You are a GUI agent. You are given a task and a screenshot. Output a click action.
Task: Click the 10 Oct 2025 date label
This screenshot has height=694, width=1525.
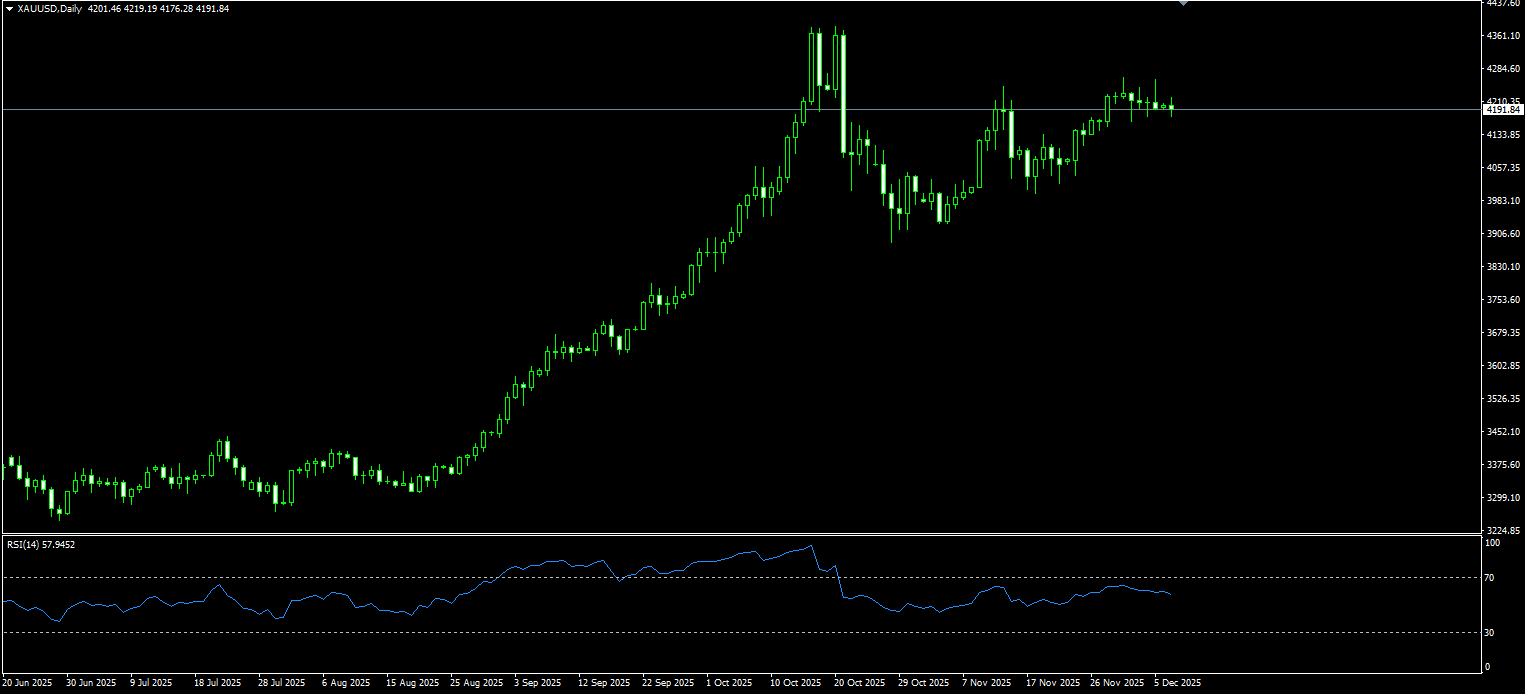pos(796,683)
